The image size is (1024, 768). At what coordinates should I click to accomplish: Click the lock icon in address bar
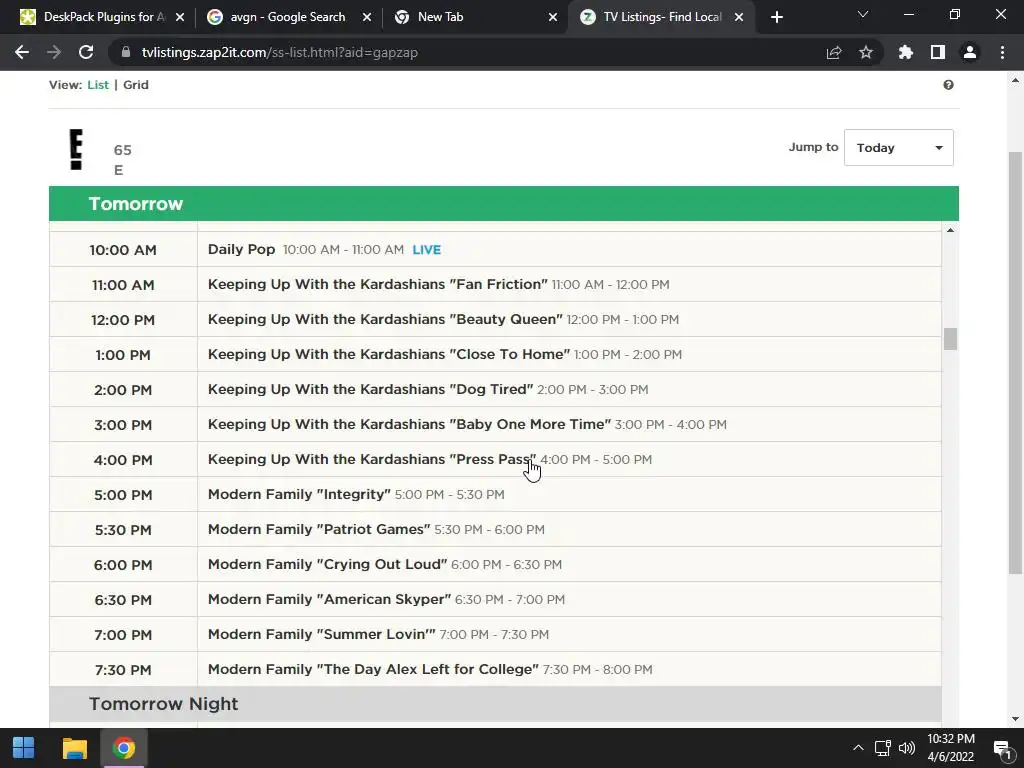click(125, 52)
